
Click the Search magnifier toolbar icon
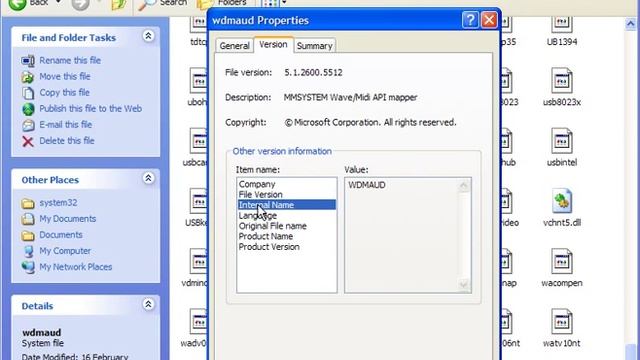coord(146,4)
